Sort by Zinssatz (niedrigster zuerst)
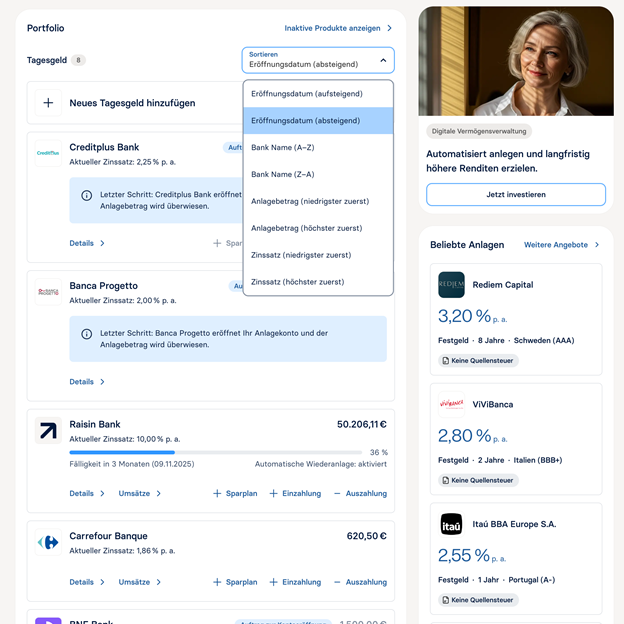624x624 pixels. coord(318,255)
